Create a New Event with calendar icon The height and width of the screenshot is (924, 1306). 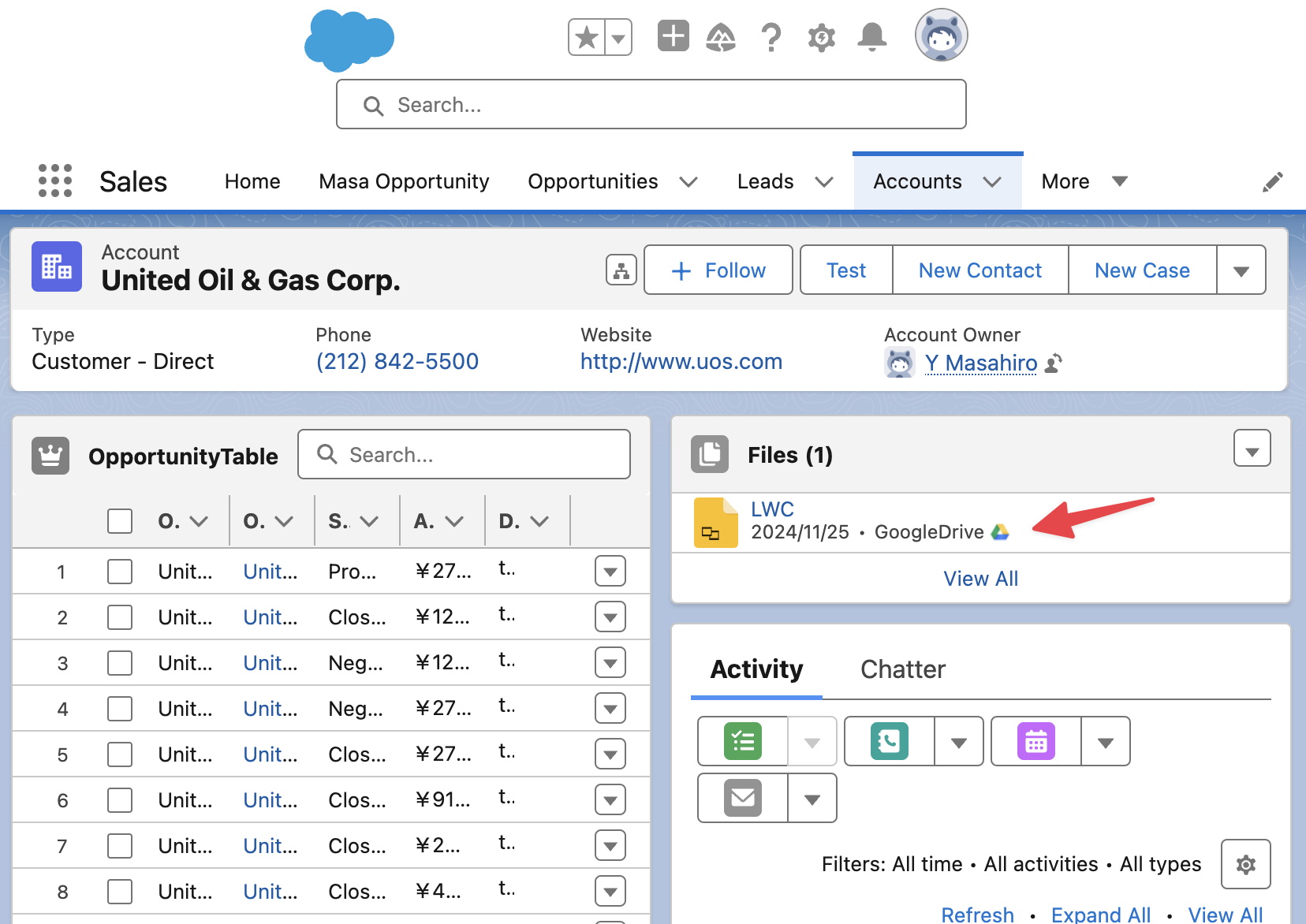1036,741
